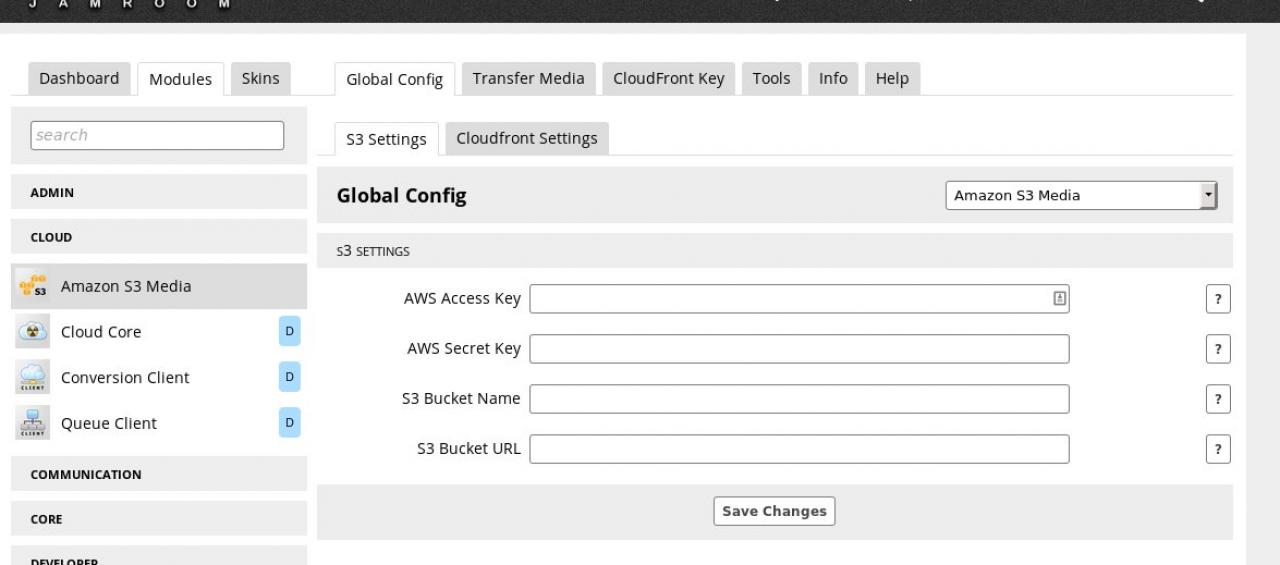Expand the ADMIN module category
The height and width of the screenshot is (565, 1280).
[158, 193]
